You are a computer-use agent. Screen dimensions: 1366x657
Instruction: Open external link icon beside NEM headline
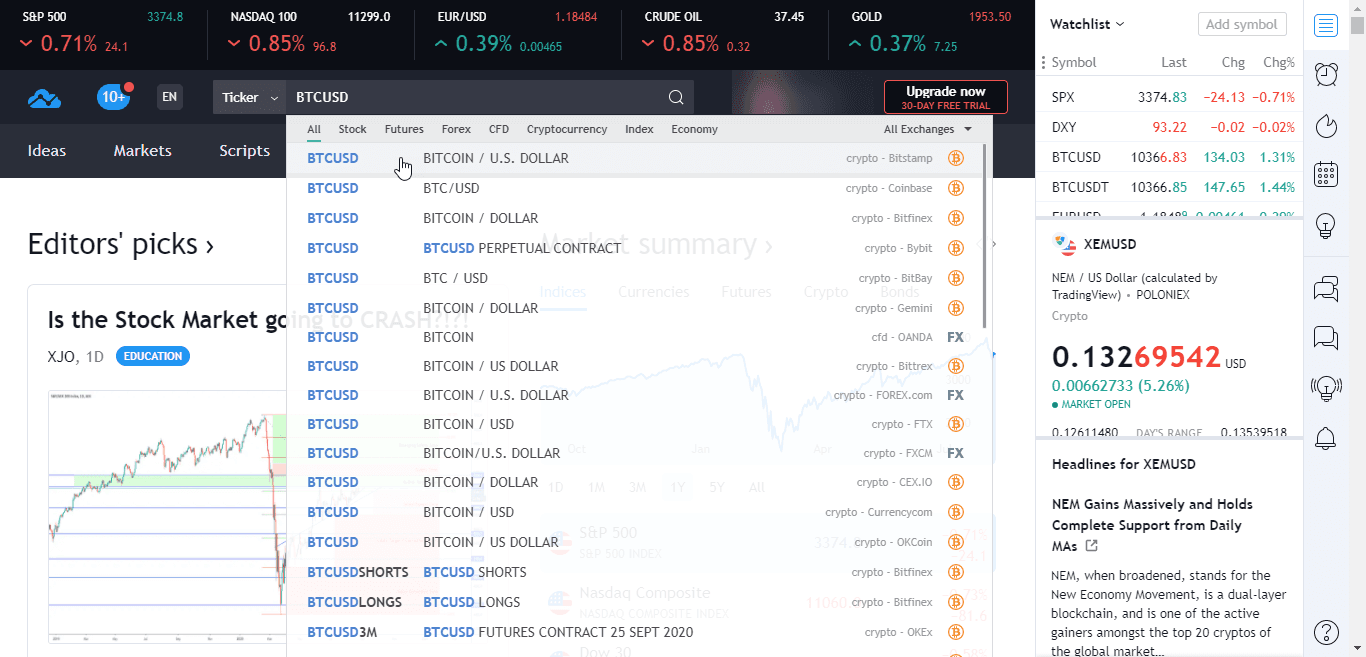[1092, 546]
